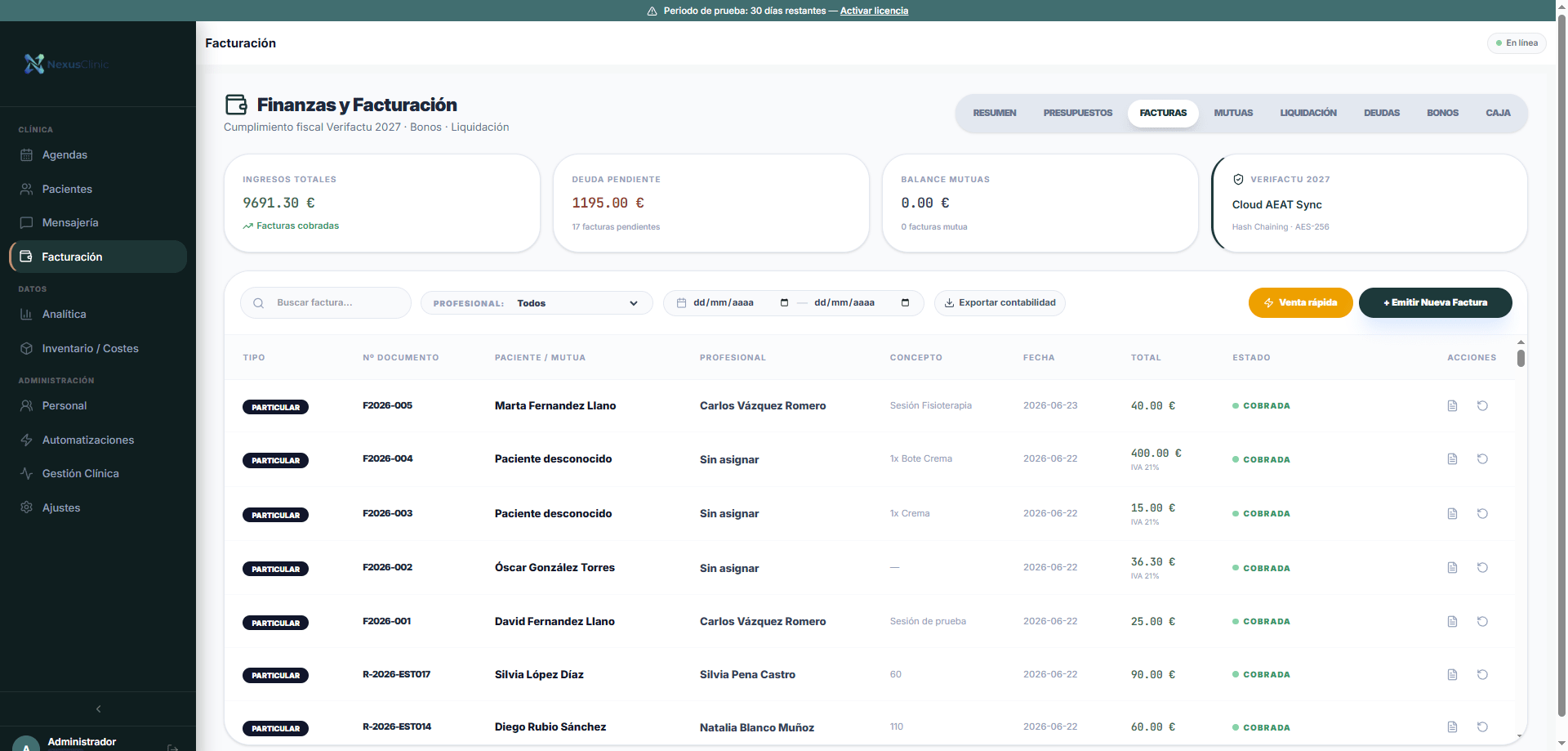The height and width of the screenshot is (751, 1568).
Task: Click refund icon for invoice F2026-005
Action: tap(1482, 405)
